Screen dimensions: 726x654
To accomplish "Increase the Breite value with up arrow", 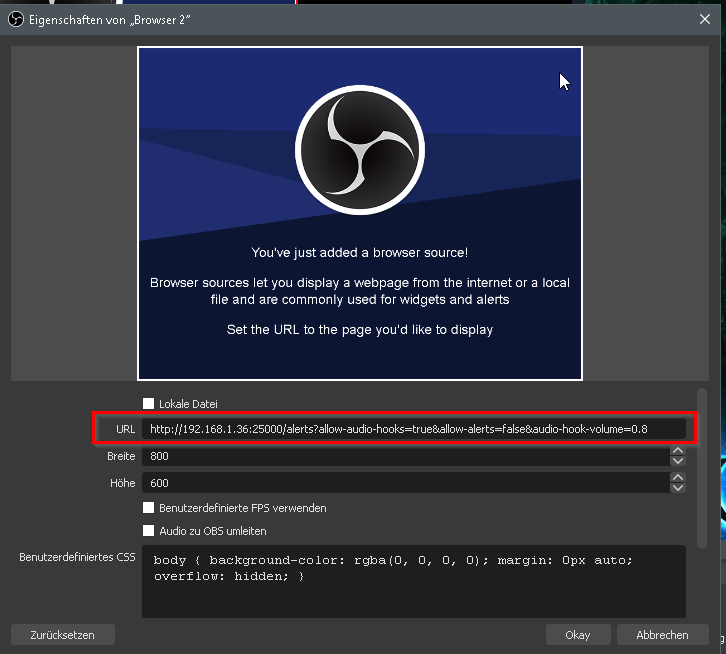I will (x=678, y=451).
